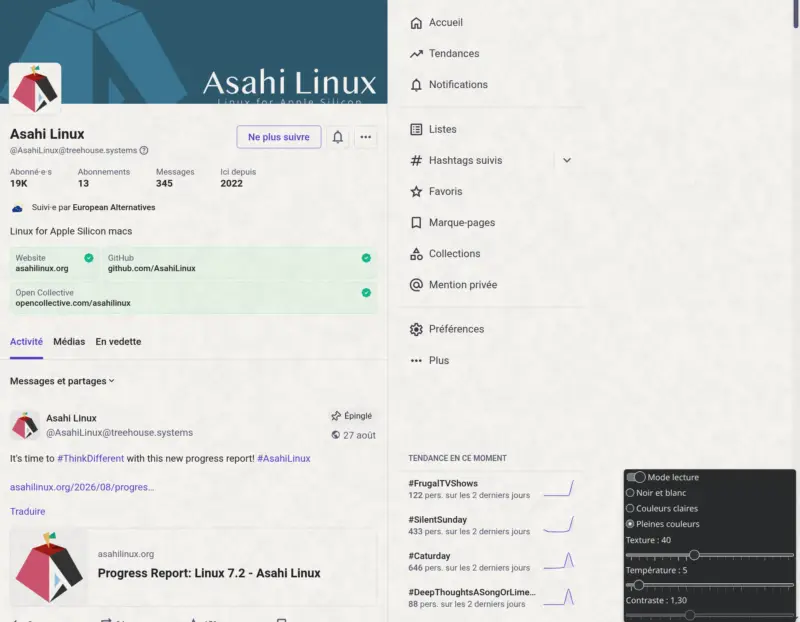Click the Messages 345 count
This screenshot has height=622, width=800.
(175, 178)
